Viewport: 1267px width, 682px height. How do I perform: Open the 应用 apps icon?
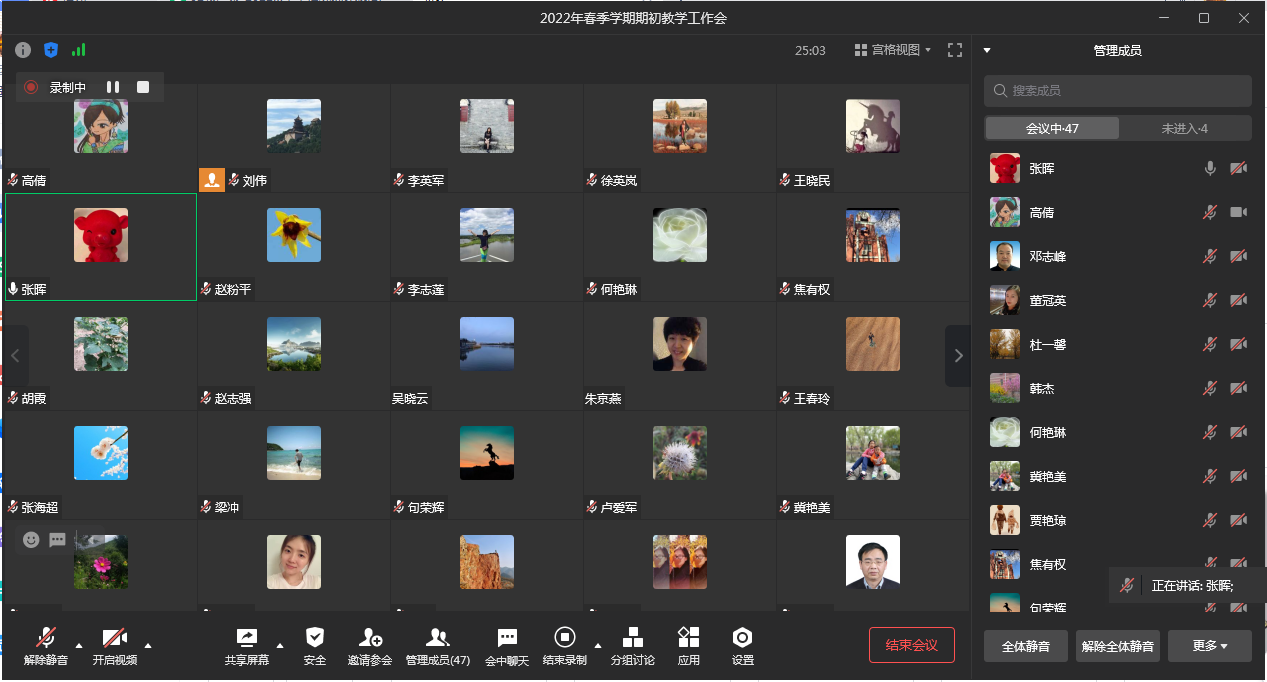688,638
